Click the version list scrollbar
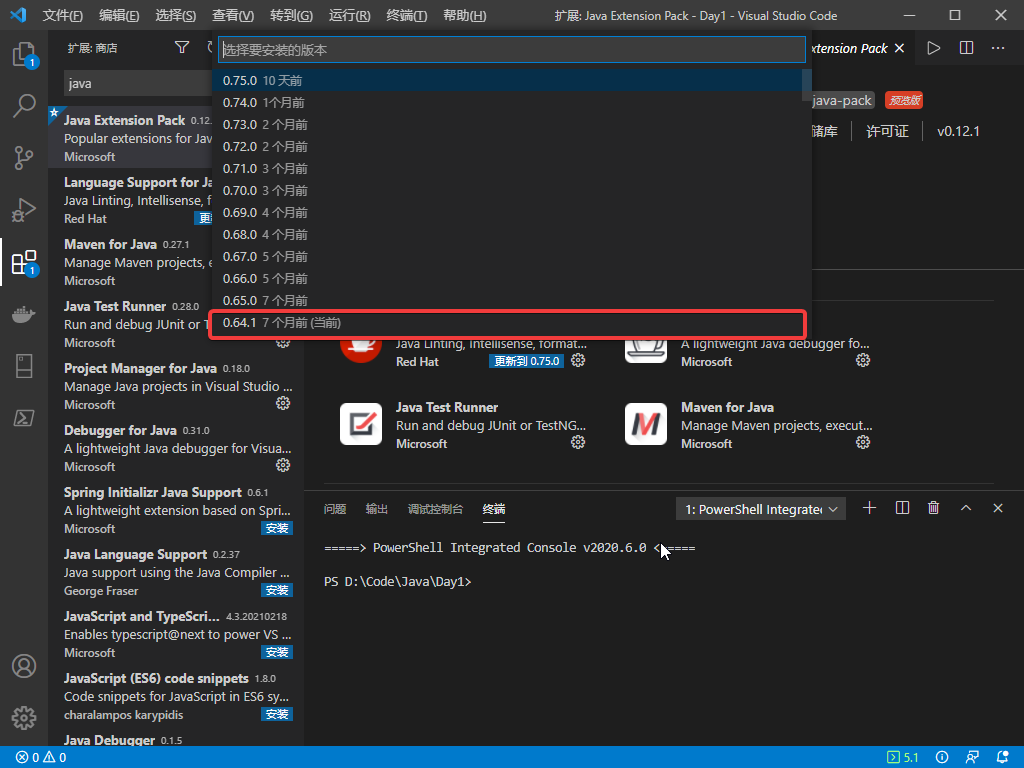This screenshot has width=1024, height=768. click(807, 85)
